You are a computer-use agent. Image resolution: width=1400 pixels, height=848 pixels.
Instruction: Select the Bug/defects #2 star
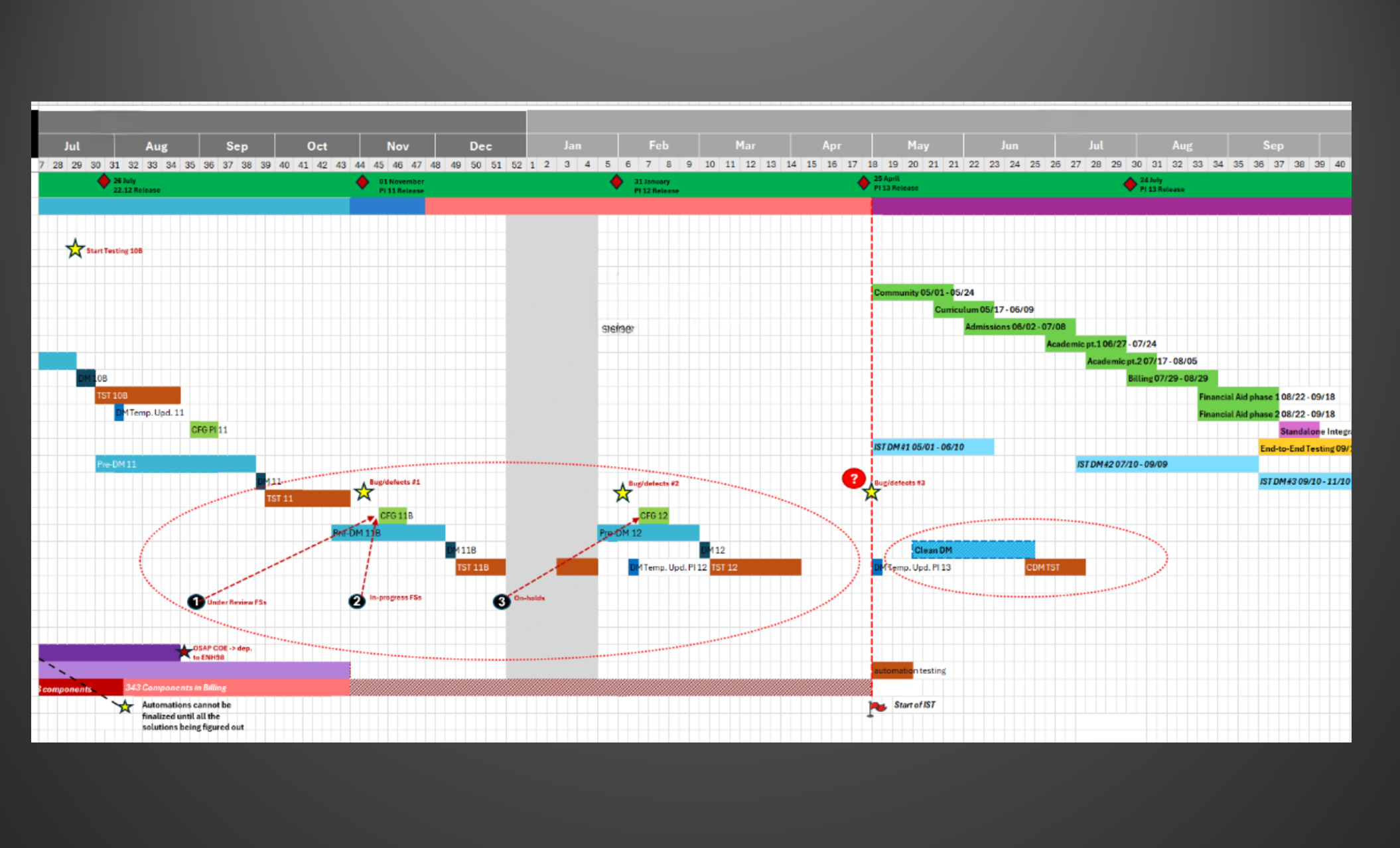click(622, 492)
